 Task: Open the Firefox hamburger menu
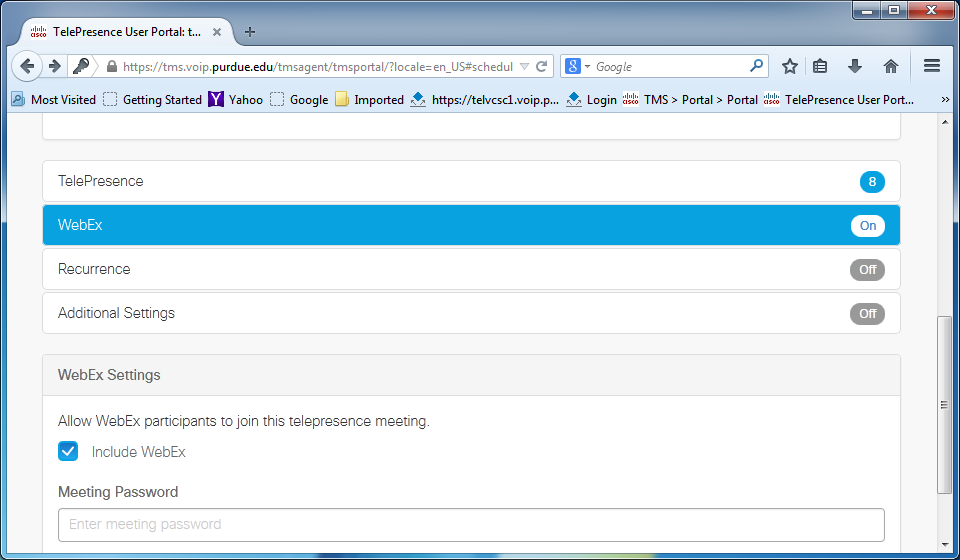pyautogui.click(x=931, y=66)
